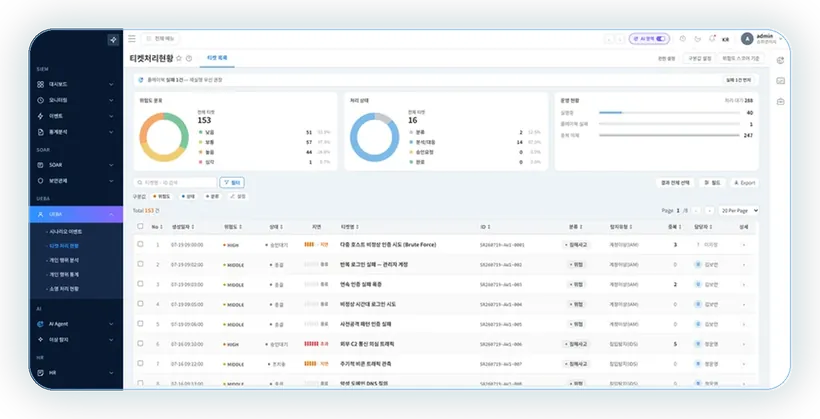Click the sparkle logo icon atop the sidebar
The height and width of the screenshot is (419, 820).
(113, 40)
